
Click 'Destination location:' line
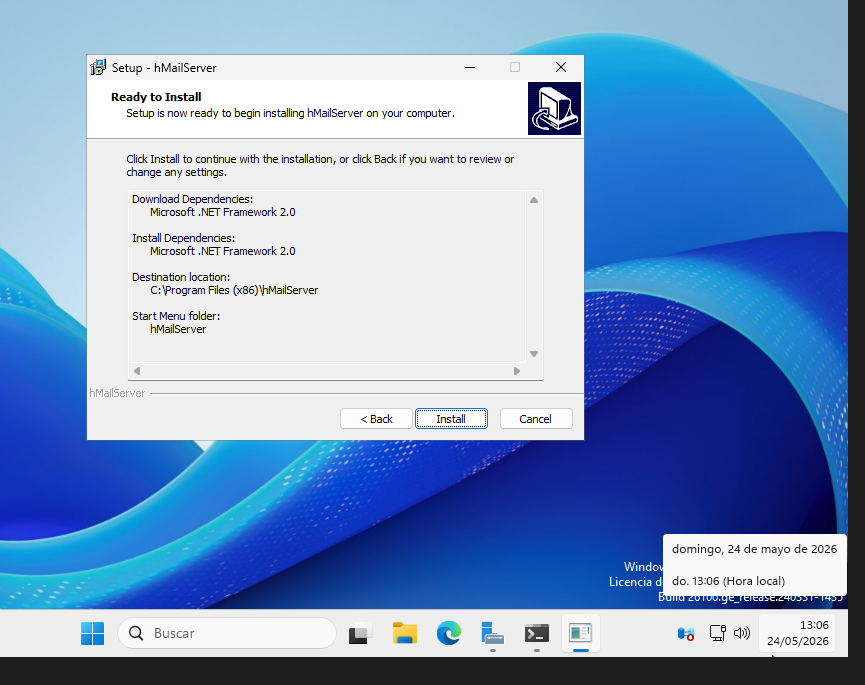[x=181, y=277]
